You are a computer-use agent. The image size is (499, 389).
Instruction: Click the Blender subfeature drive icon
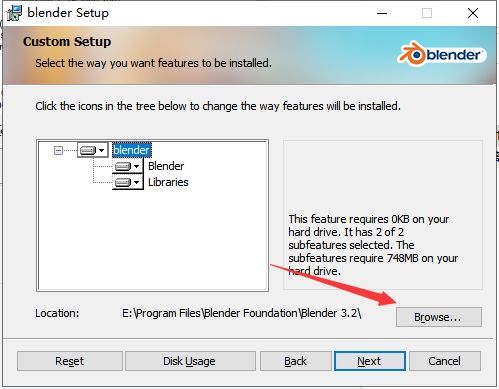pos(123,166)
